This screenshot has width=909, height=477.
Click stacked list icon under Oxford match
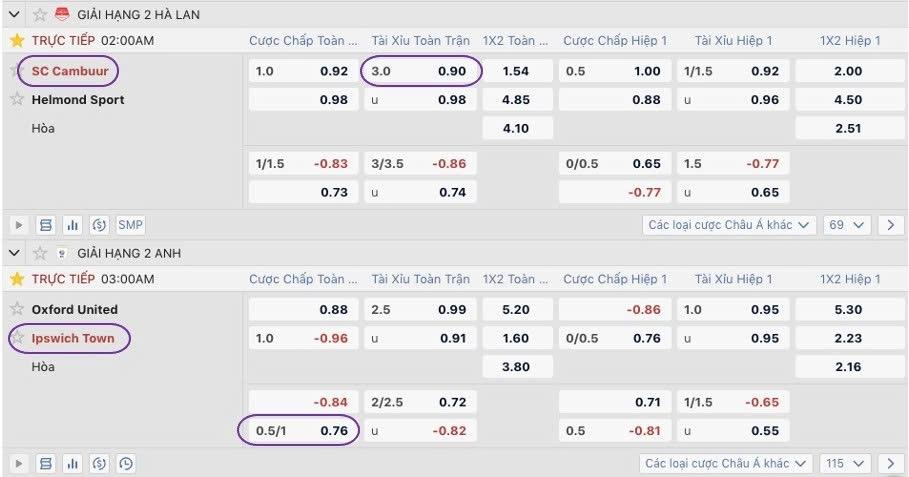point(45,464)
